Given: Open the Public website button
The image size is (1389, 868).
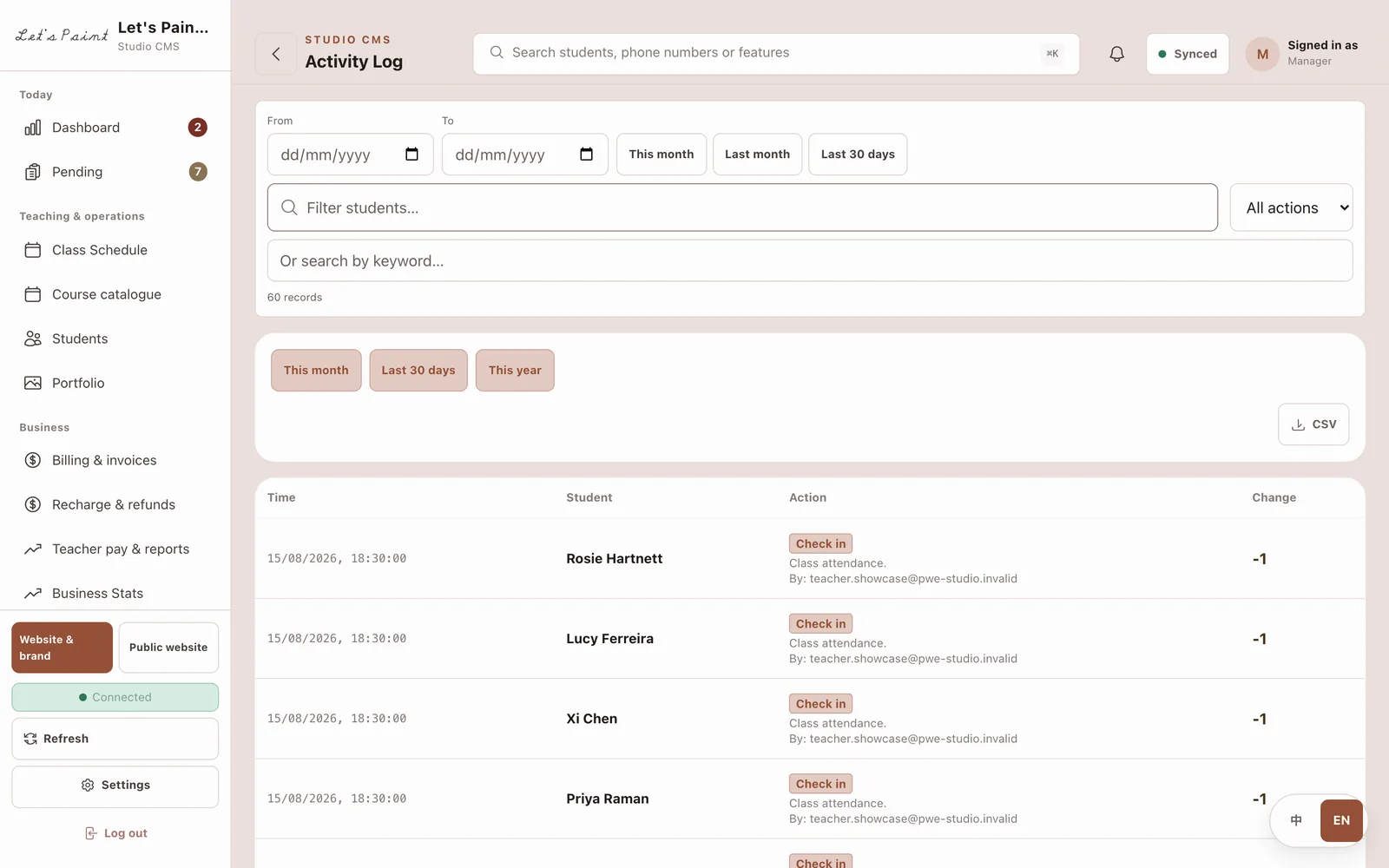Looking at the screenshot, I should point(168,648).
